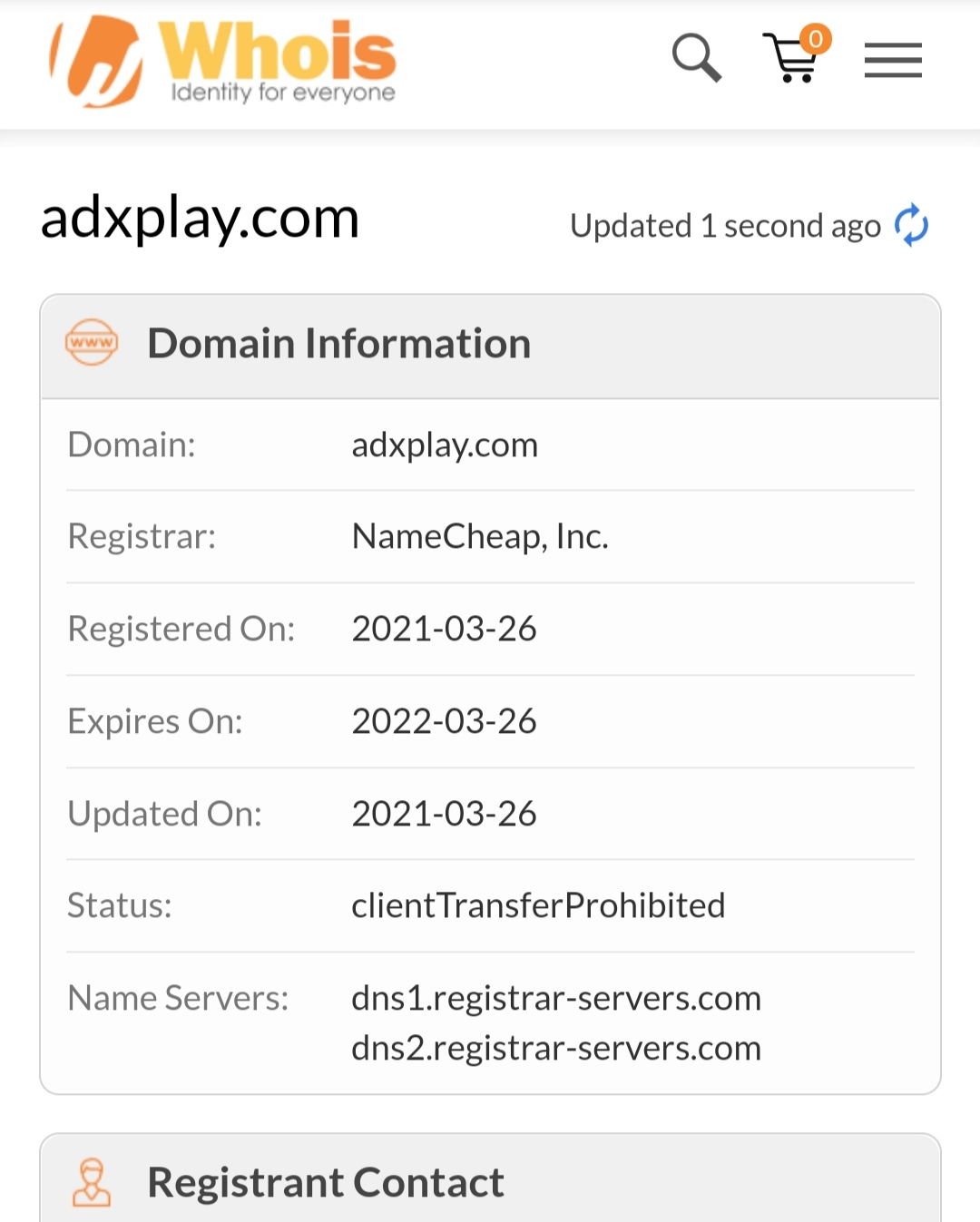Screen dimensions: 980x1222
Task: Click the Registrant Contact person icon
Action: pos(92,1182)
